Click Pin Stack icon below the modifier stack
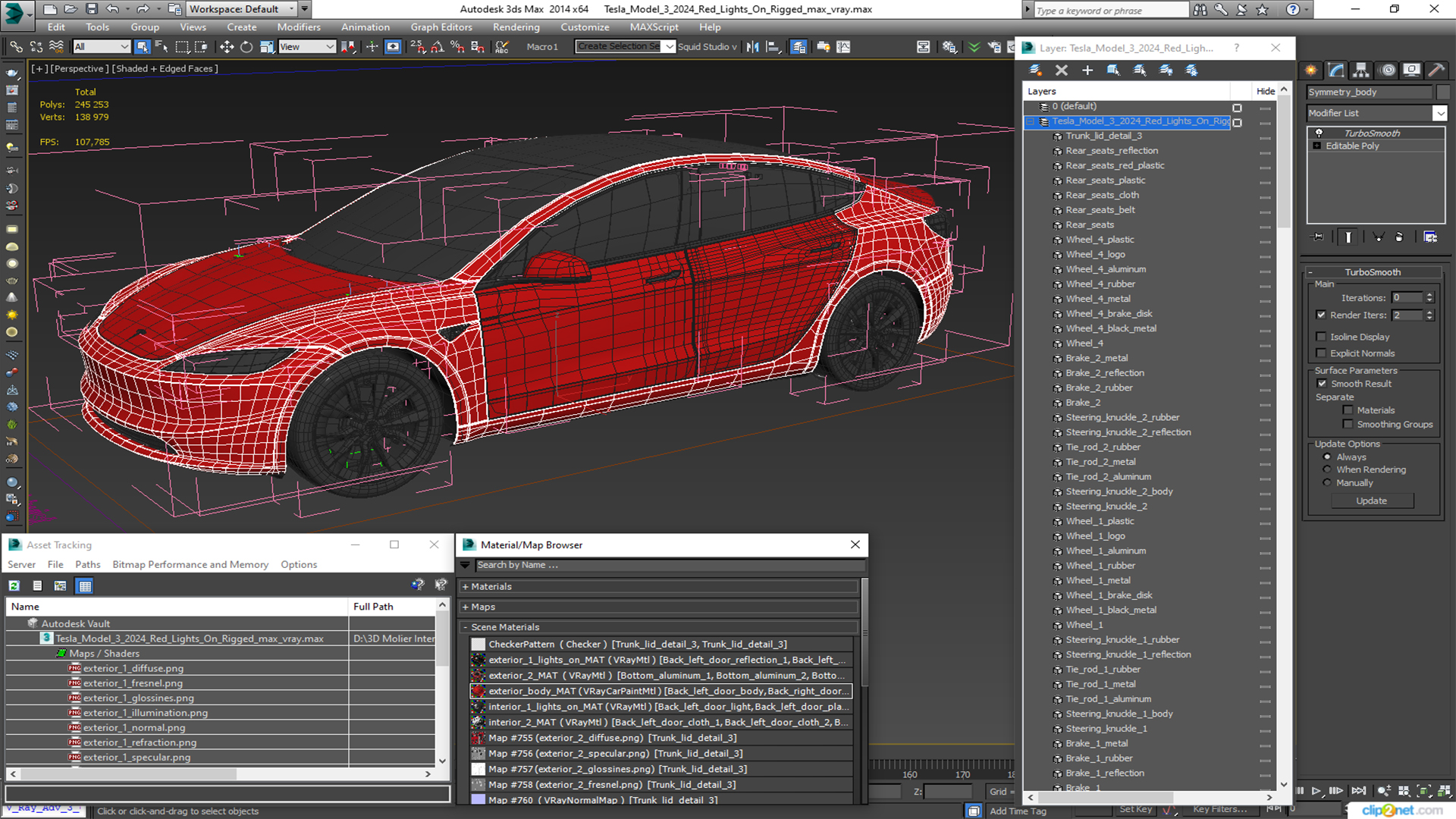This screenshot has width=1456, height=819. coord(1319,237)
